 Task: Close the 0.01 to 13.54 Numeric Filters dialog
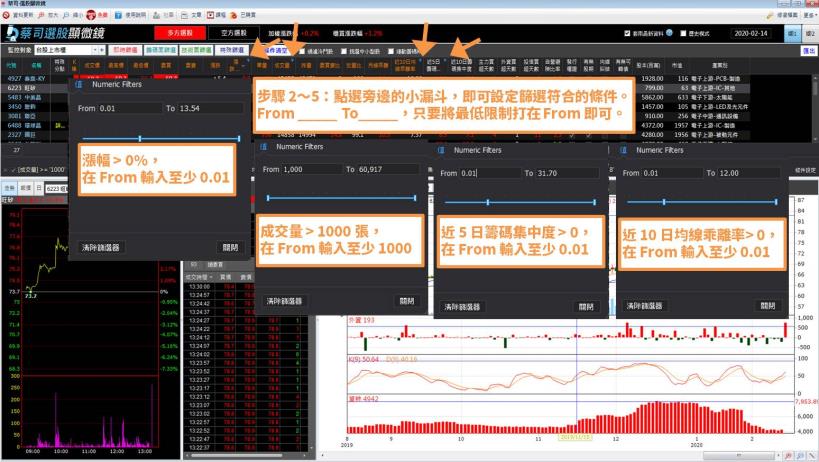pos(230,247)
